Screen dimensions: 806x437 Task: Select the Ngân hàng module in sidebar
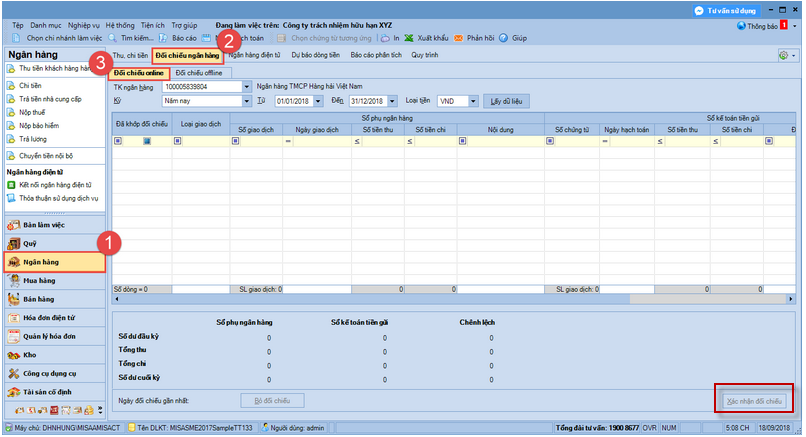tap(54, 262)
